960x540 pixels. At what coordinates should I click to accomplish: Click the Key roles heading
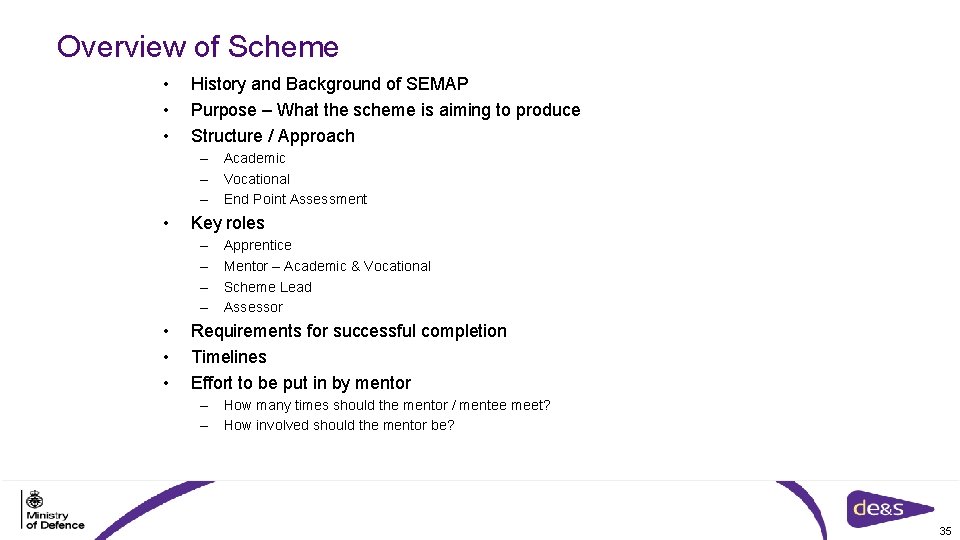tap(228, 223)
